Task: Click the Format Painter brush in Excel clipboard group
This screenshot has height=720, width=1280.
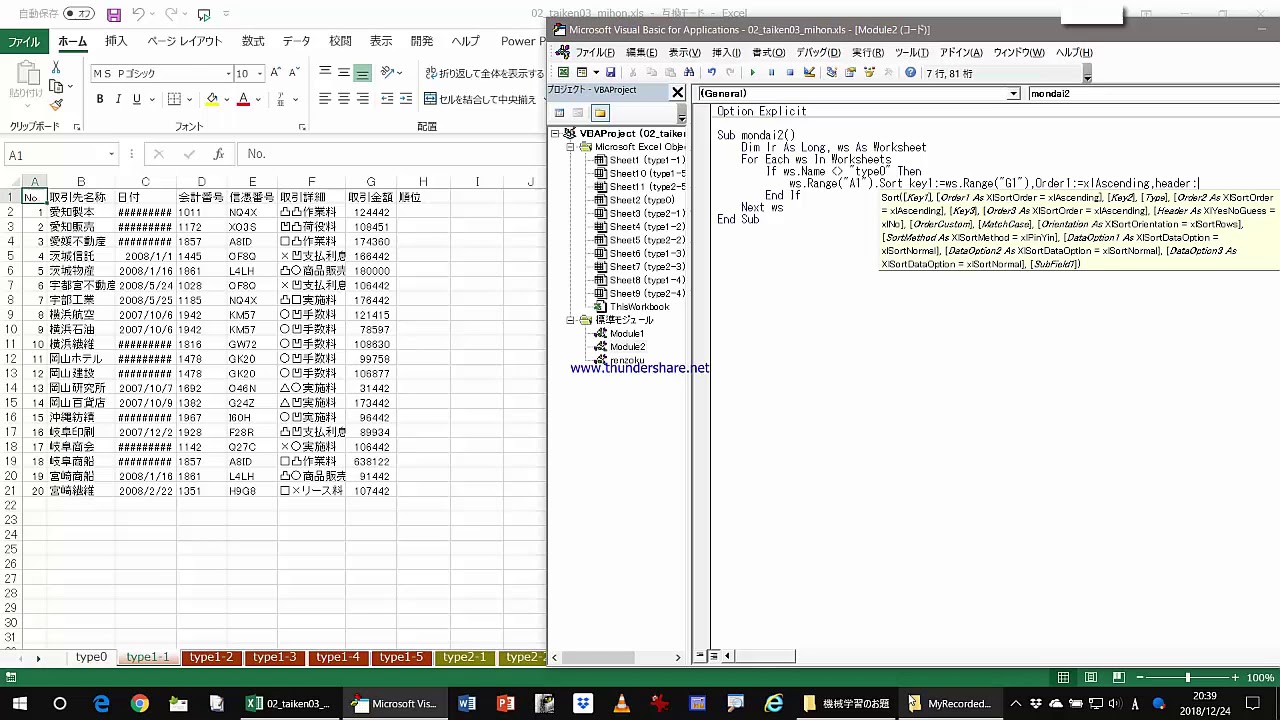Action: [56, 106]
